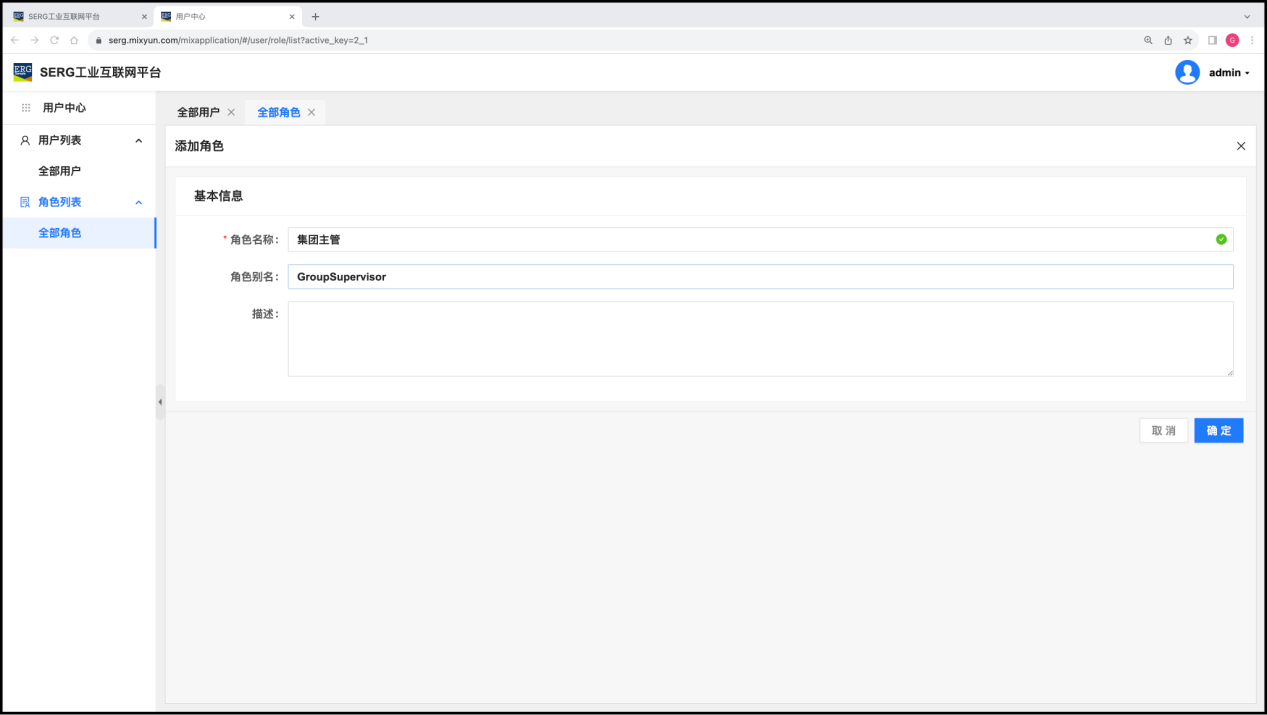Open the admin account dropdown
Viewport: 1267px width, 715px height.
click(x=1229, y=73)
